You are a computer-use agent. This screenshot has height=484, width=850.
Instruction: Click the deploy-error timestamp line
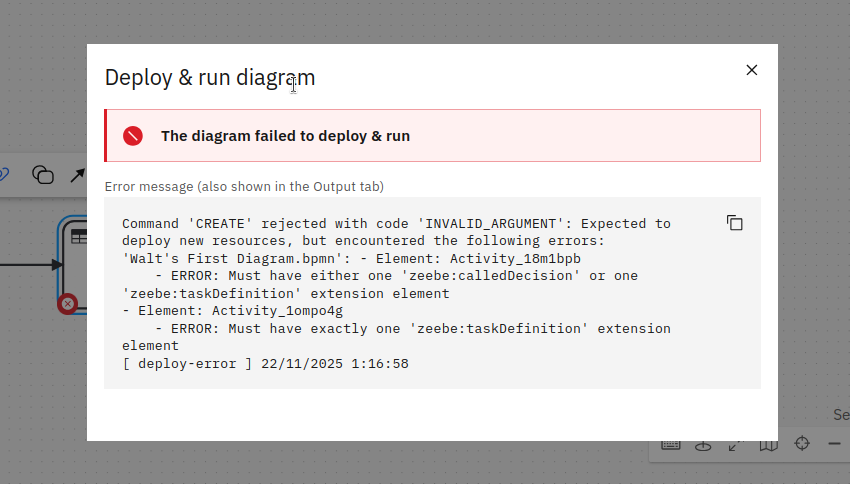pyautogui.click(x=265, y=364)
